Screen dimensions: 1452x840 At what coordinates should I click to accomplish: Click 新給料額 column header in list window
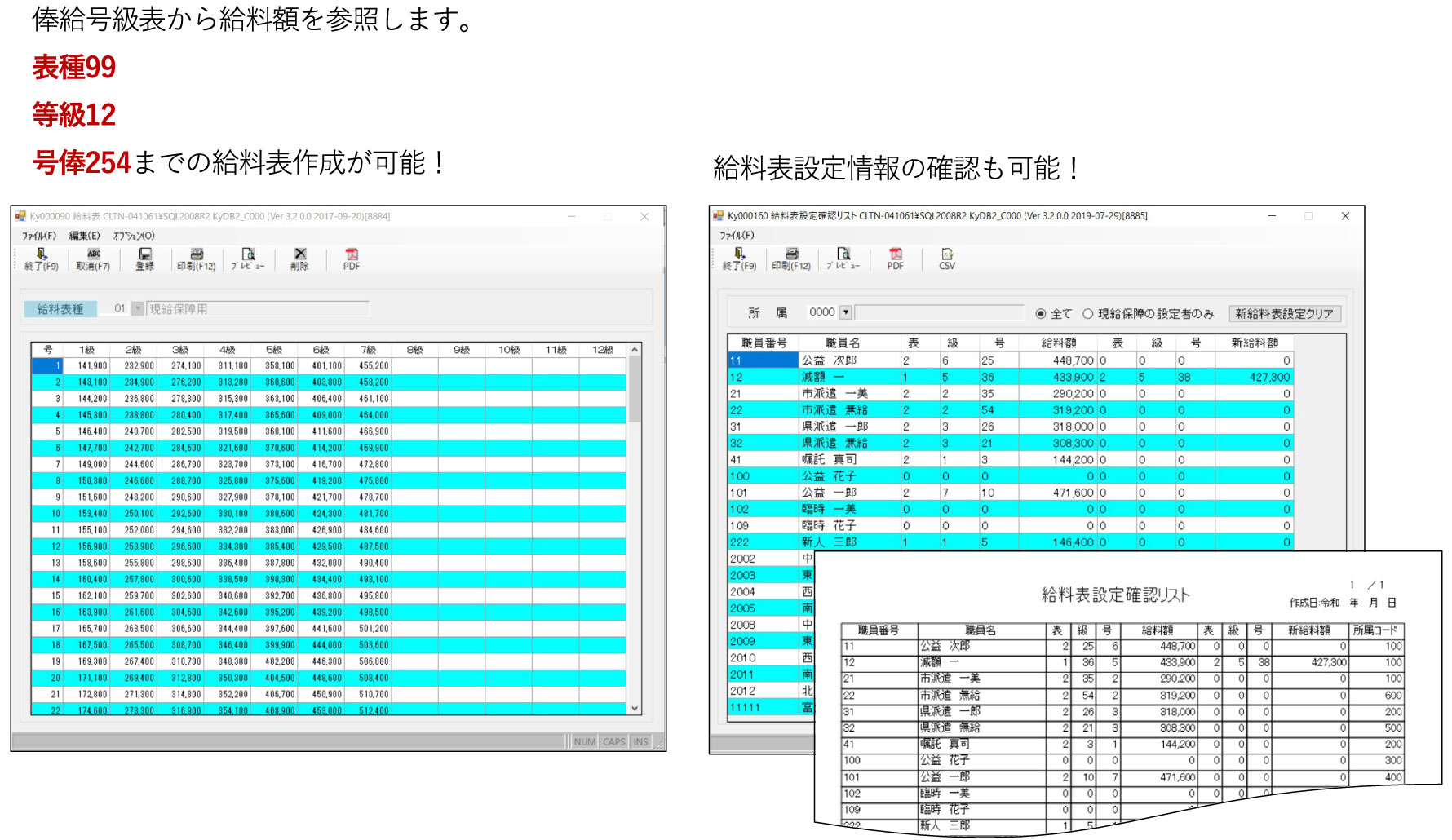click(1255, 343)
